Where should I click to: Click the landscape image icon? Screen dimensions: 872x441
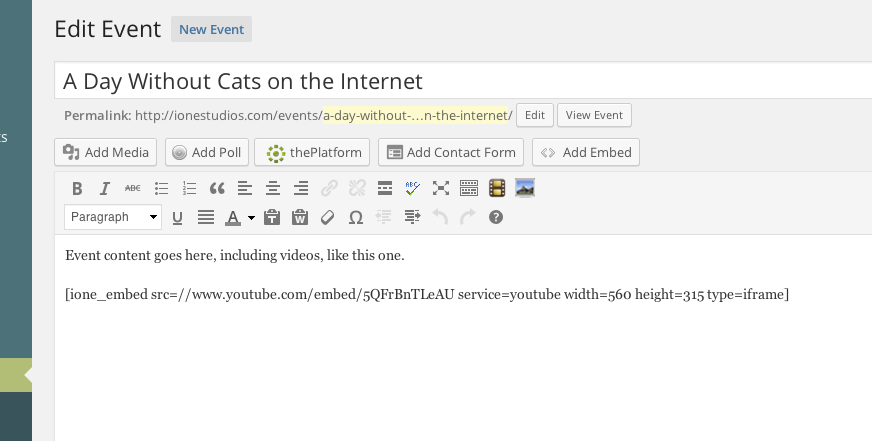[x=525, y=188]
